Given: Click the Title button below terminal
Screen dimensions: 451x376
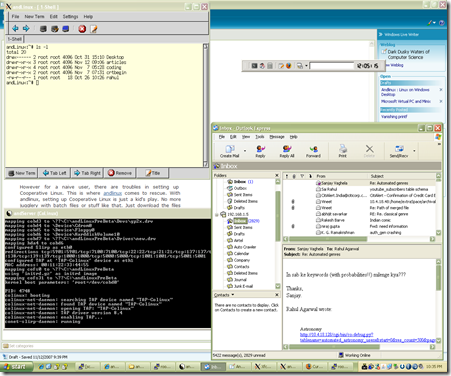Looking at the screenshot, I should (153, 173).
